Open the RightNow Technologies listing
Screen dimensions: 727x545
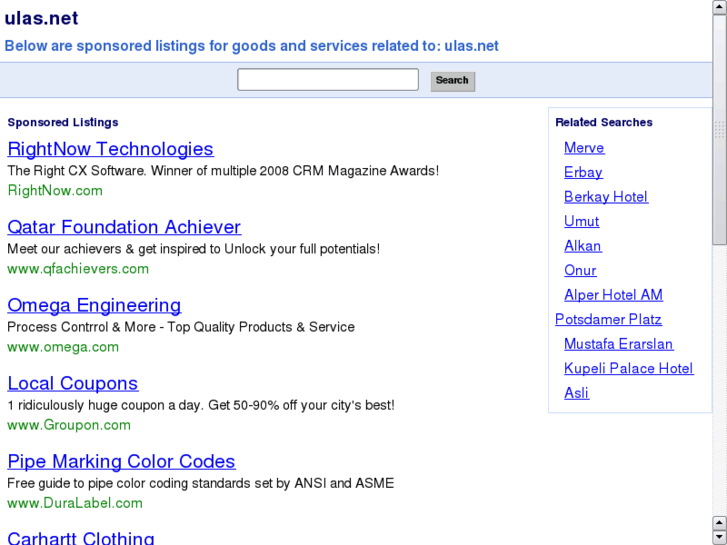[110, 149]
